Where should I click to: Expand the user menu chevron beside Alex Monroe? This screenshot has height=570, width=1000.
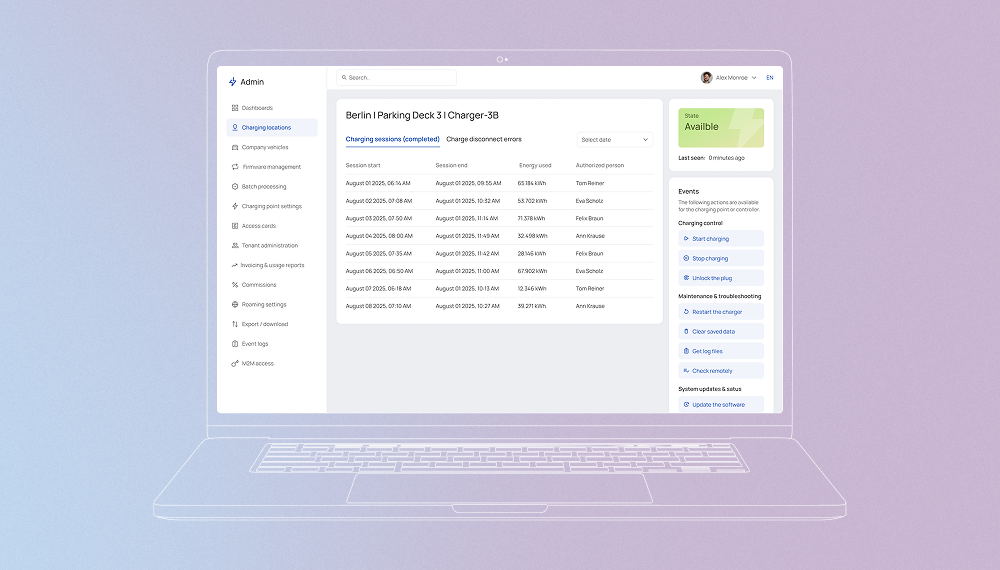tap(754, 78)
